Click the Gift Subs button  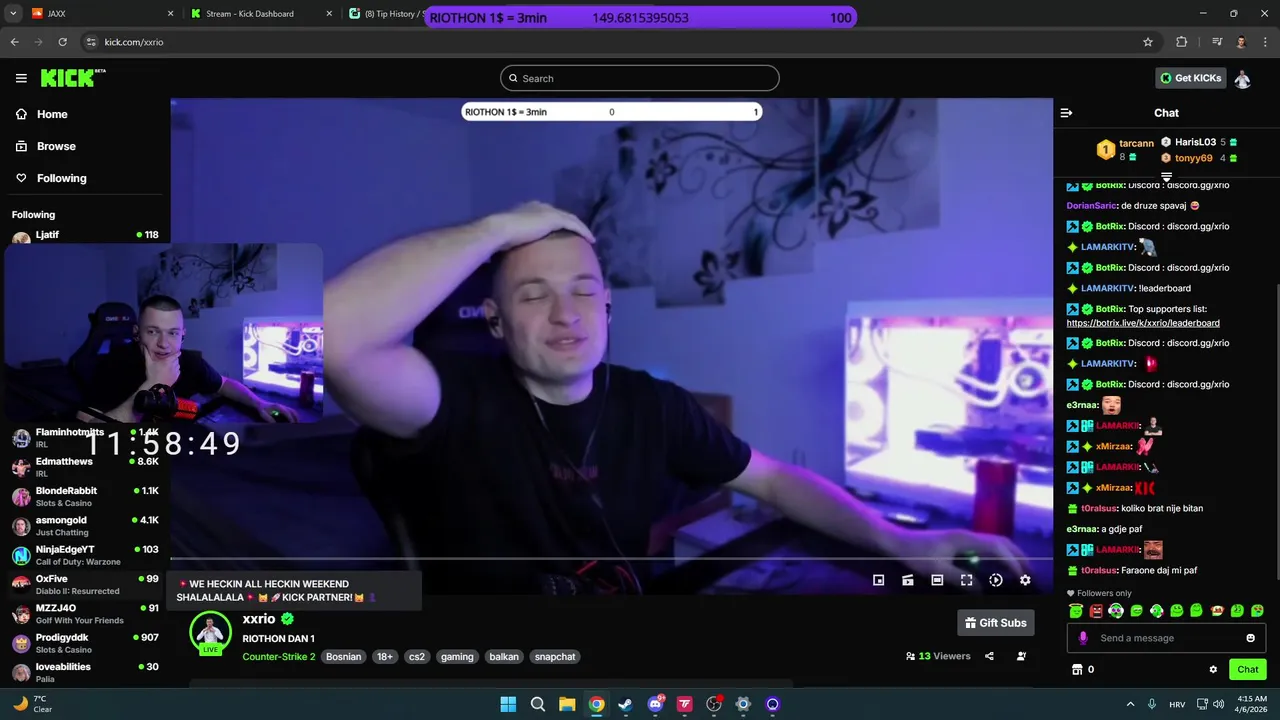click(996, 623)
